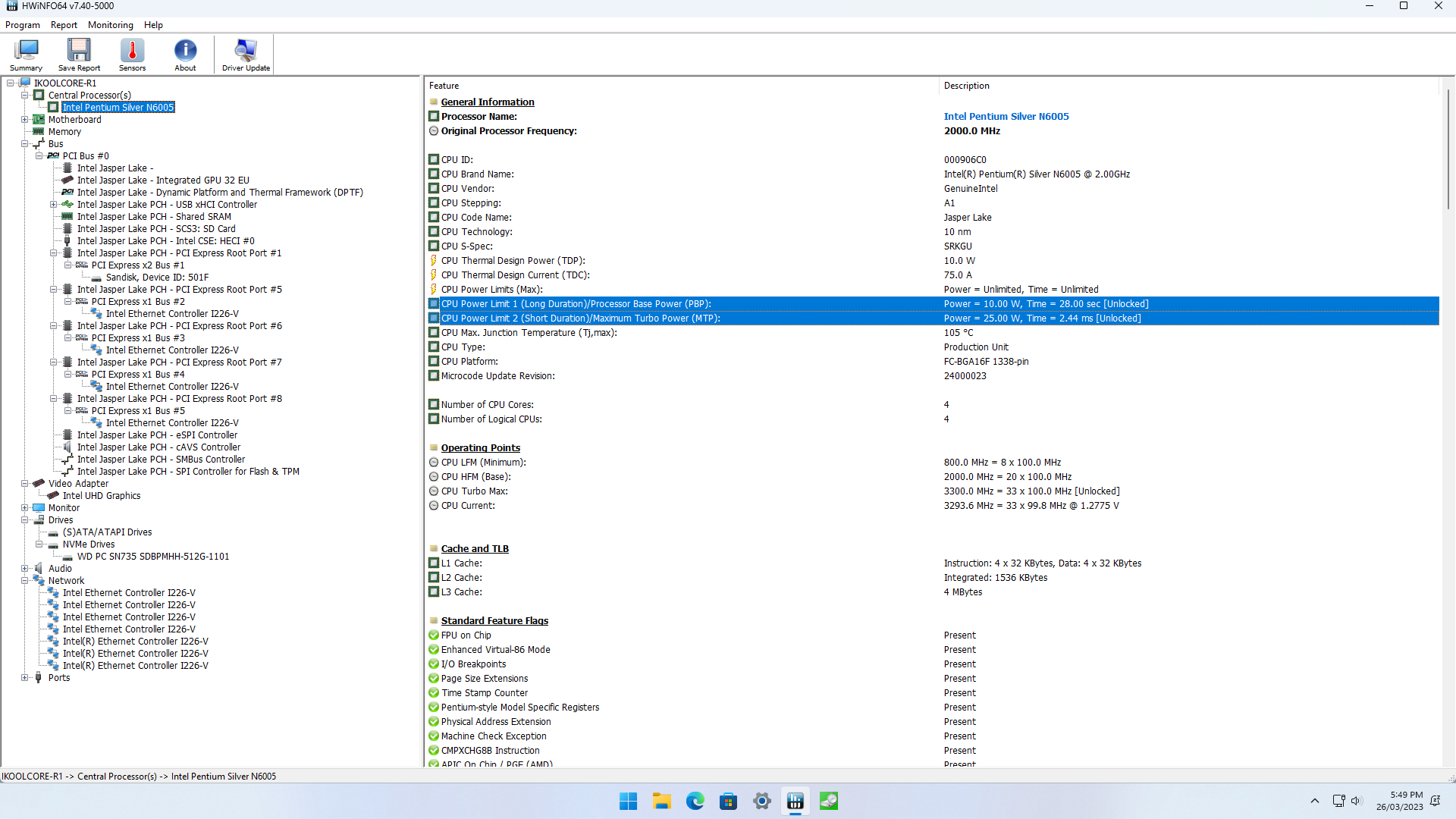Select SPI Controller for Flash & TPM
Viewport: 1456px width, 819px height.
coord(188,472)
